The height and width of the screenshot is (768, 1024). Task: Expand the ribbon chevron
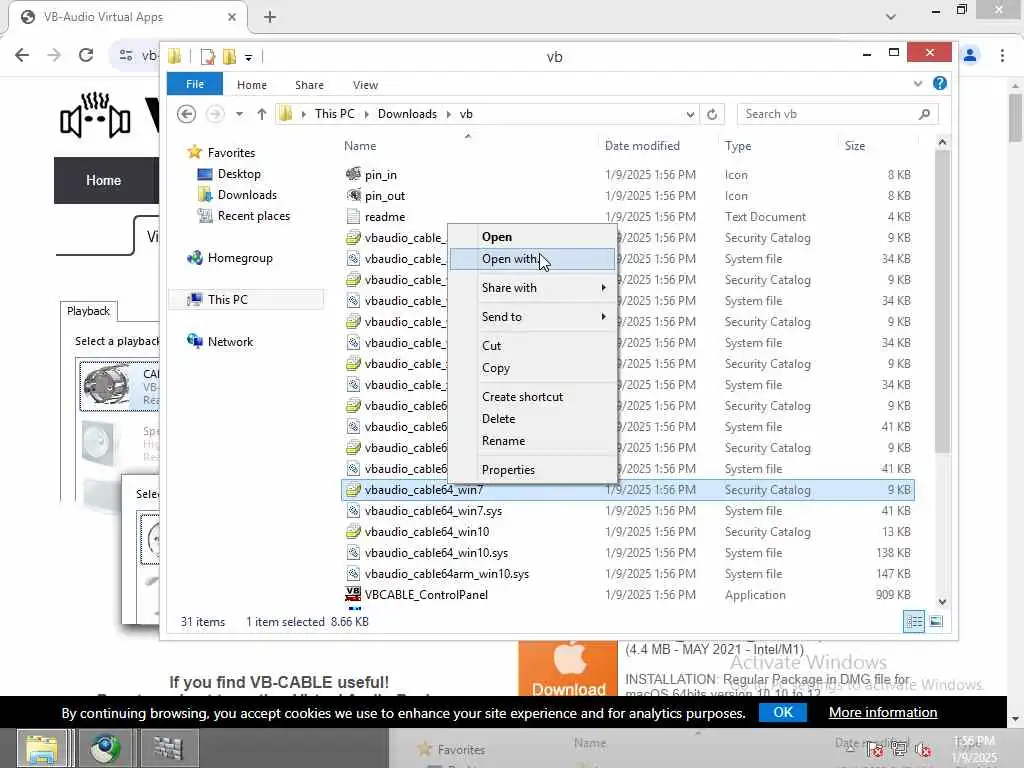(x=918, y=84)
